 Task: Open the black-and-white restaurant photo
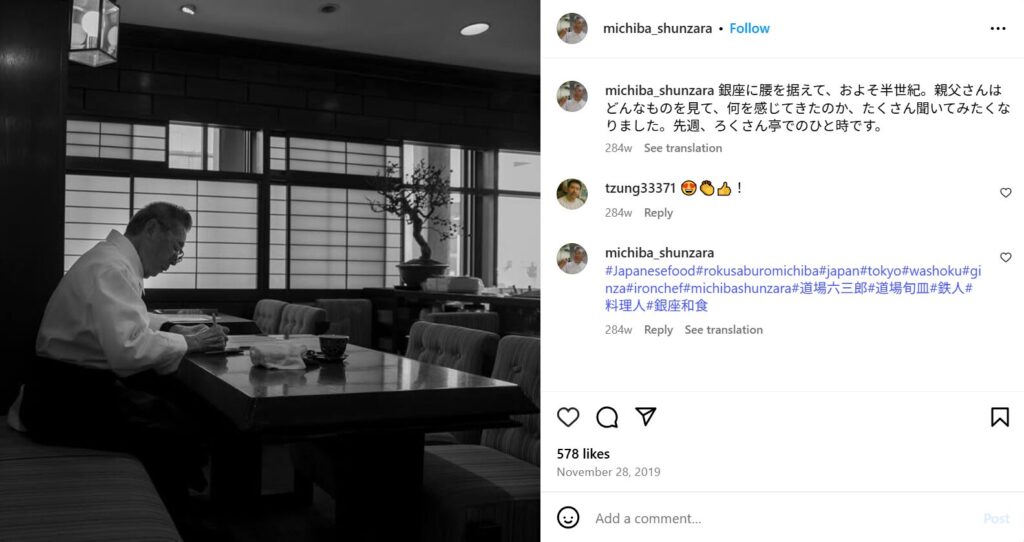(x=270, y=271)
